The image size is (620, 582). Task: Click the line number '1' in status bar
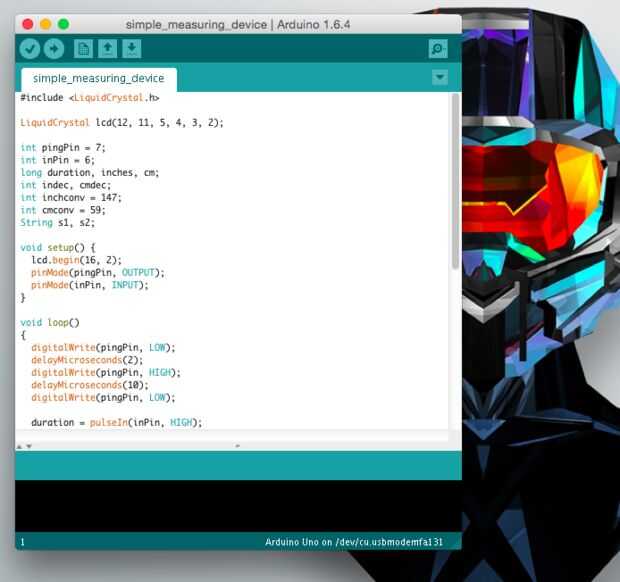23,542
